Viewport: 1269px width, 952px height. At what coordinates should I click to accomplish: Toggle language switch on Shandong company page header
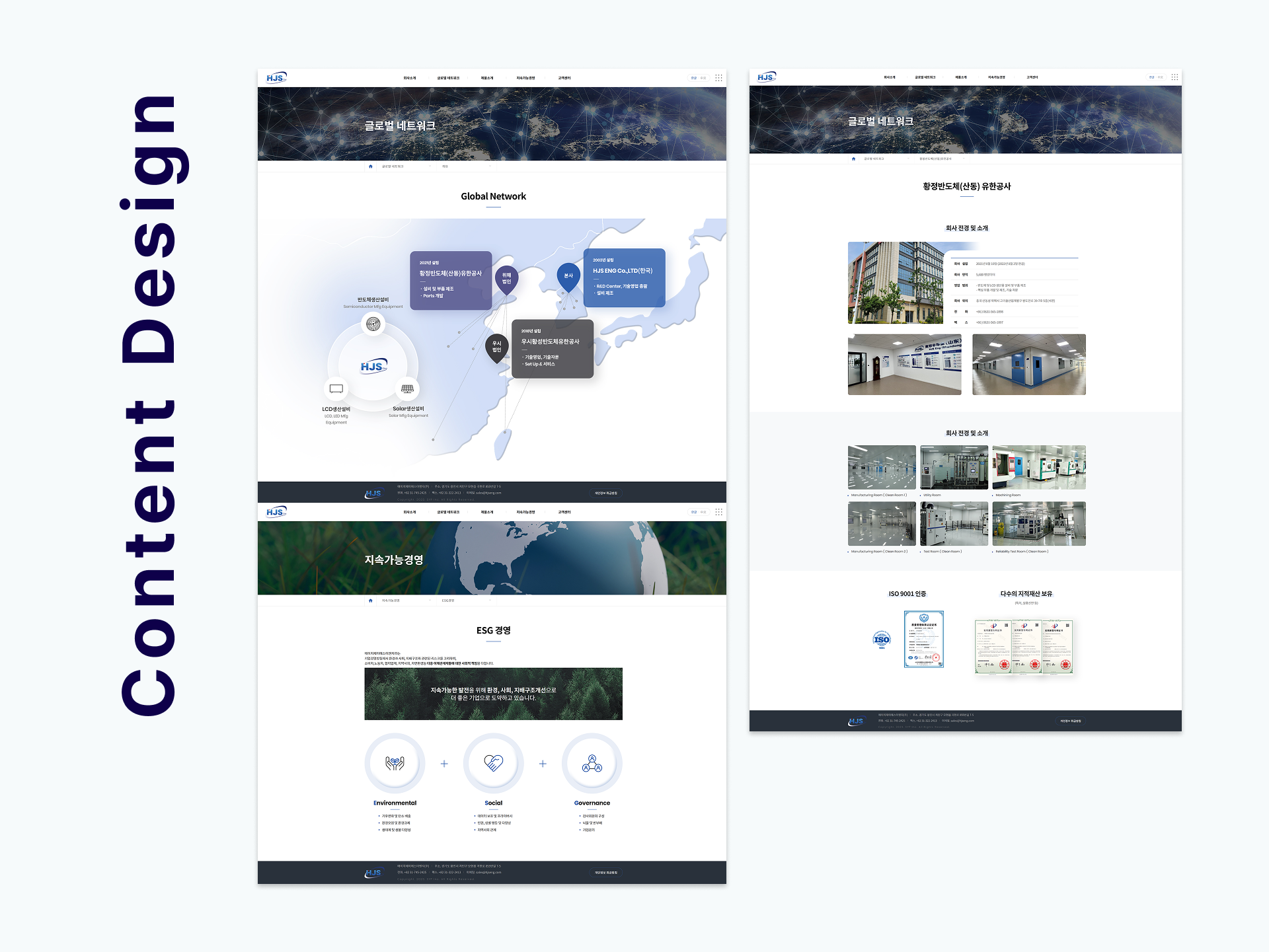pyautogui.click(x=1155, y=77)
